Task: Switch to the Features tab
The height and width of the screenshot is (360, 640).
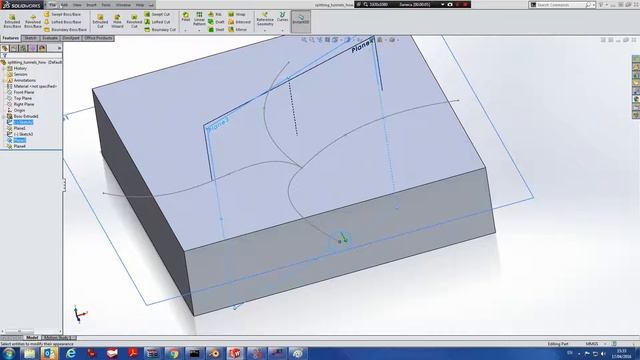Action: (10, 38)
